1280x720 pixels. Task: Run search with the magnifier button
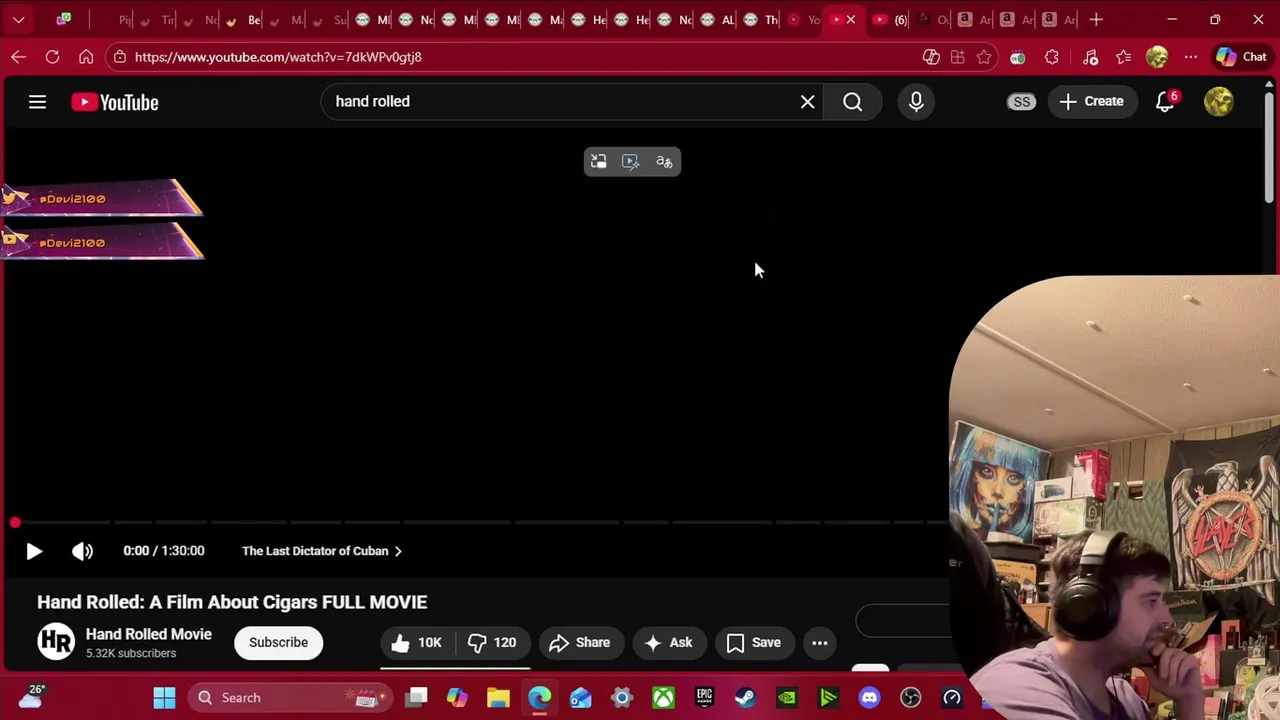pyautogui.click(x=852, y=102)
